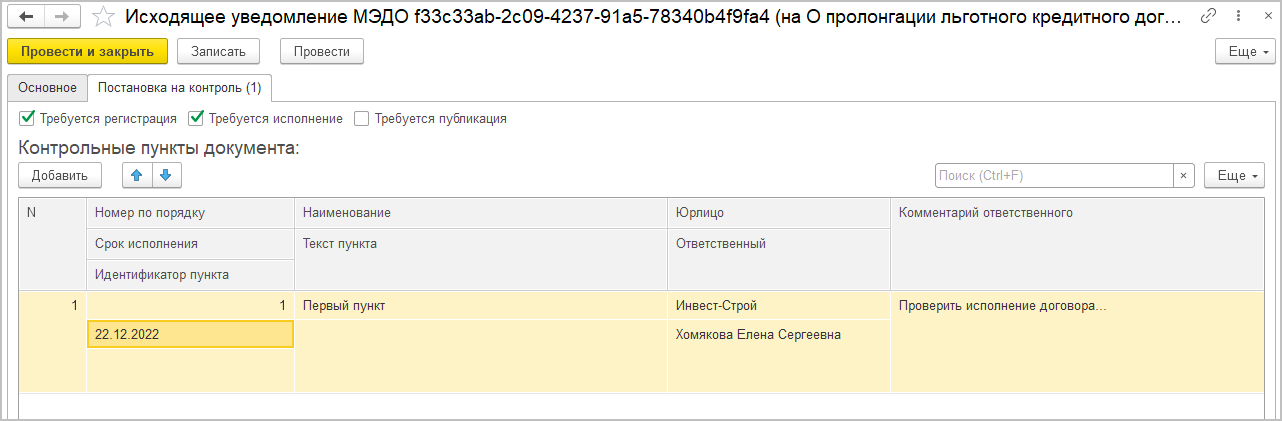The height and width of the screenshot is (421, 1282).
Task: Click the back navigation arrow
Action: tap(26, 17)
